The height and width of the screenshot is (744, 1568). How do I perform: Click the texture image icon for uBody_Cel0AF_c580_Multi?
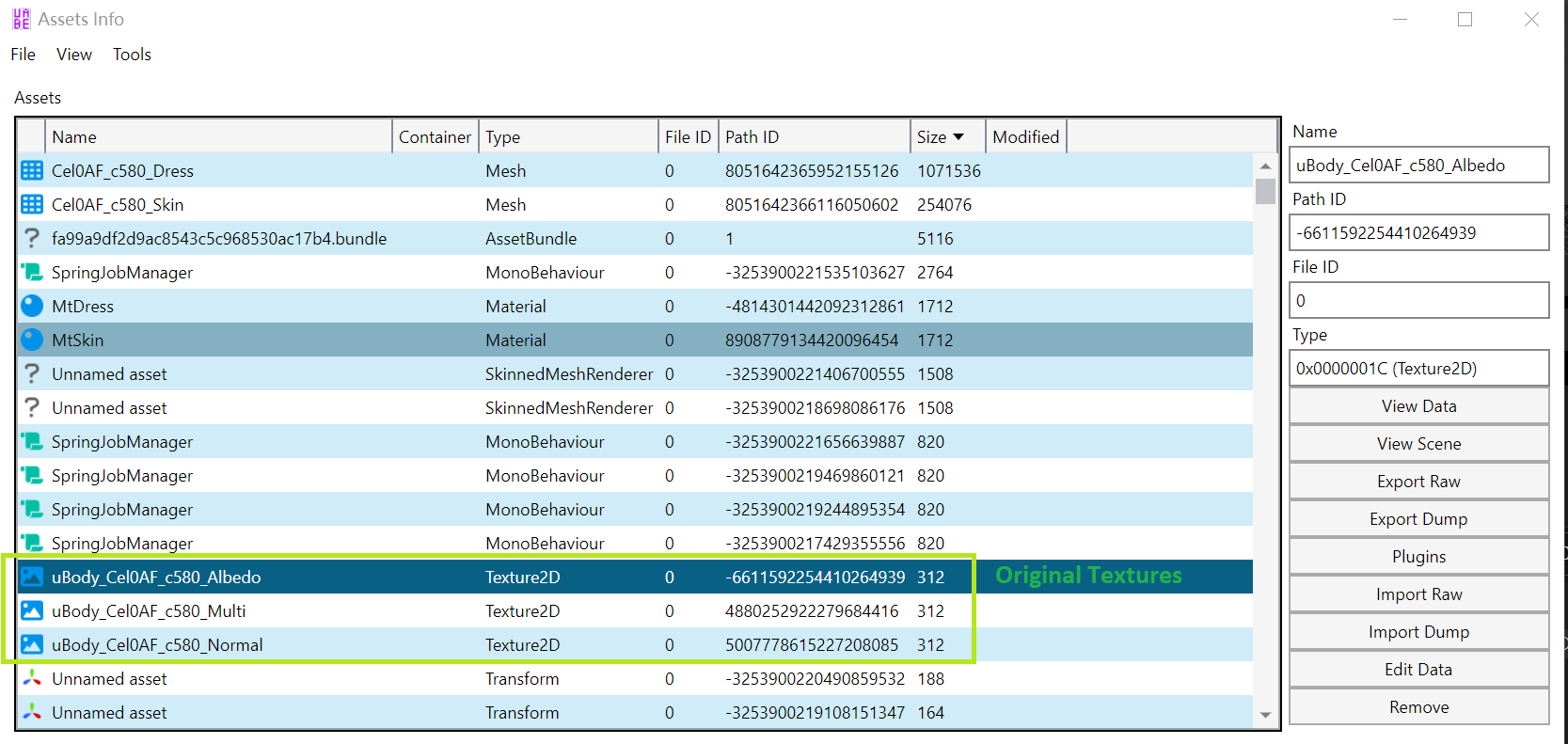(32, 610)
